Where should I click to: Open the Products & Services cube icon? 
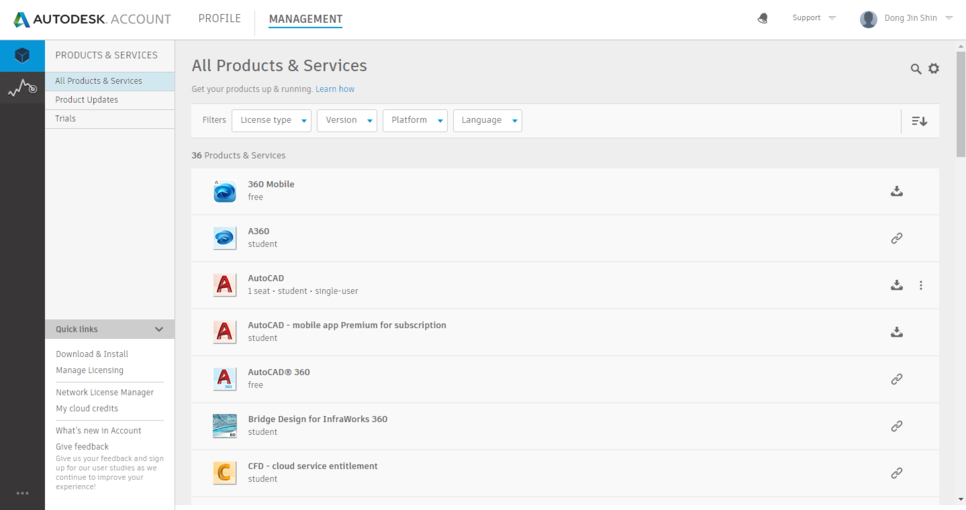(22, 56)
